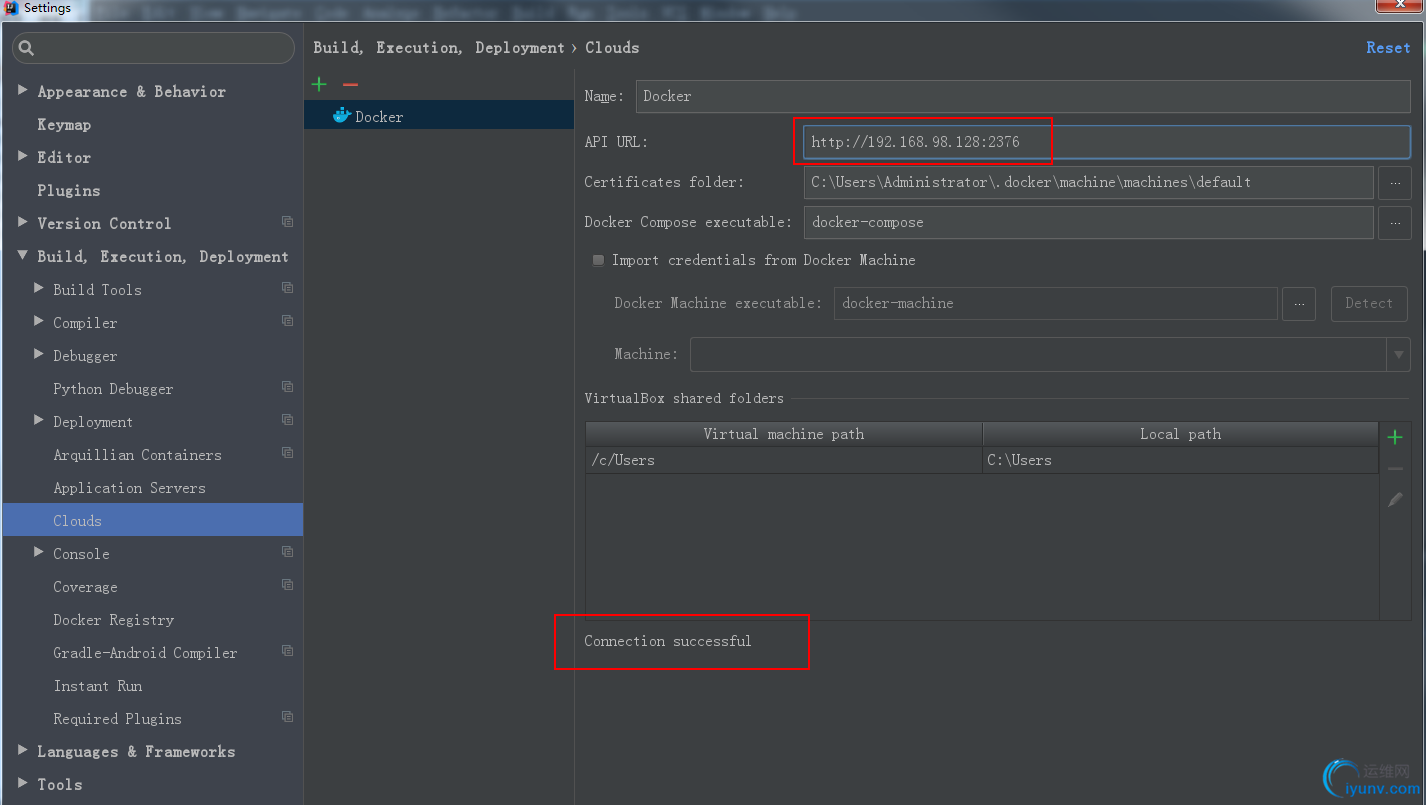The image size is (1426, 805).
Task: Select the C:\Users local path cell
Action: click(x=1180, y=460)
